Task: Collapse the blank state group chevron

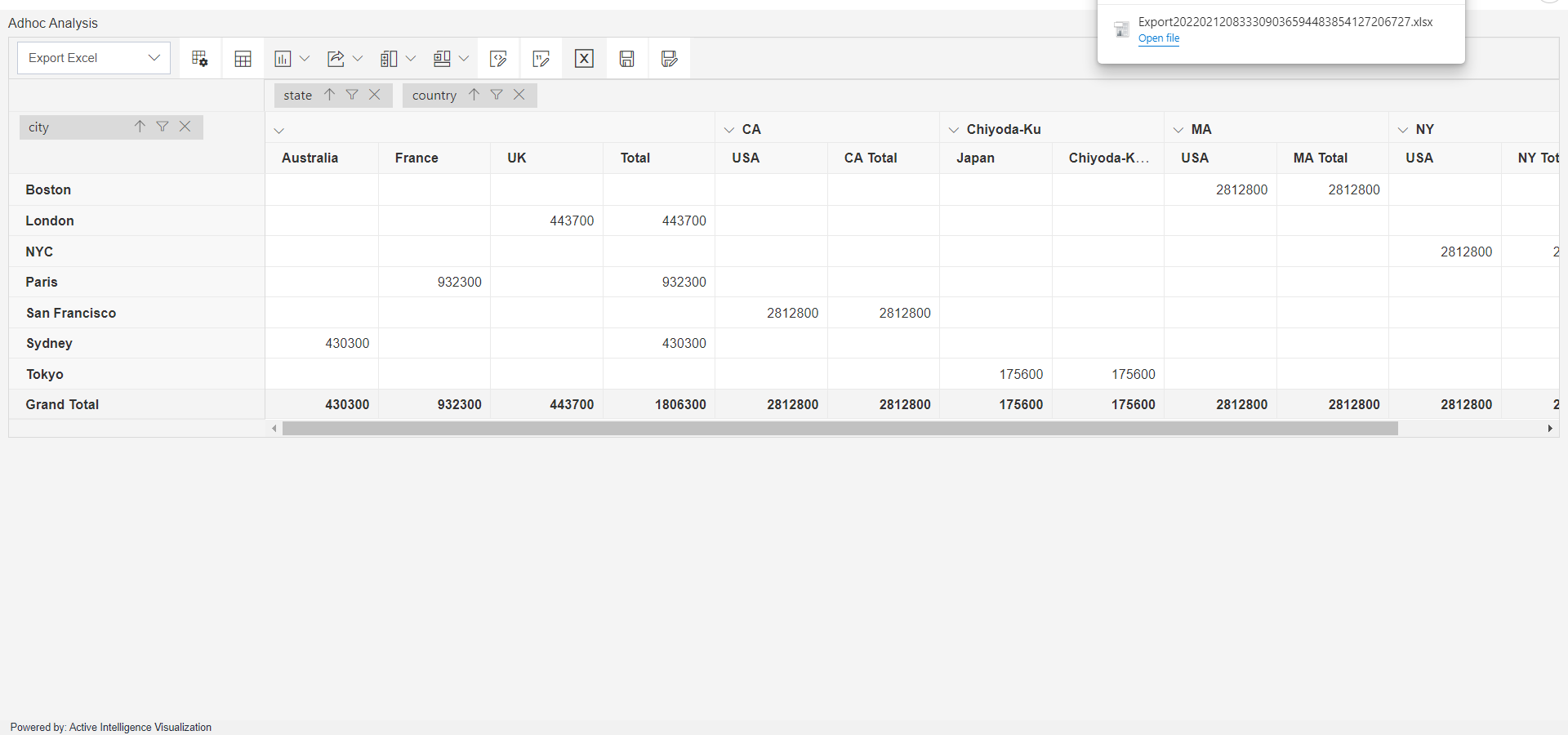Action: 279,131
